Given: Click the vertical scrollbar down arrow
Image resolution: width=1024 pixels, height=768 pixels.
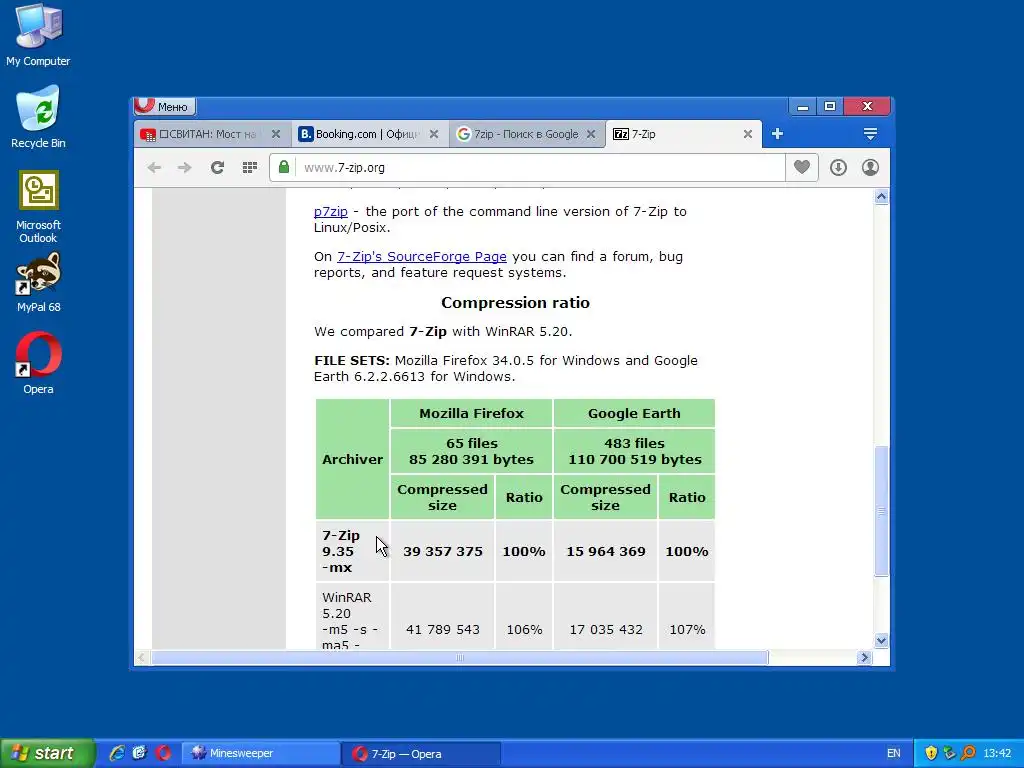Looking at the screenshot, I should [x=881, y=641].
